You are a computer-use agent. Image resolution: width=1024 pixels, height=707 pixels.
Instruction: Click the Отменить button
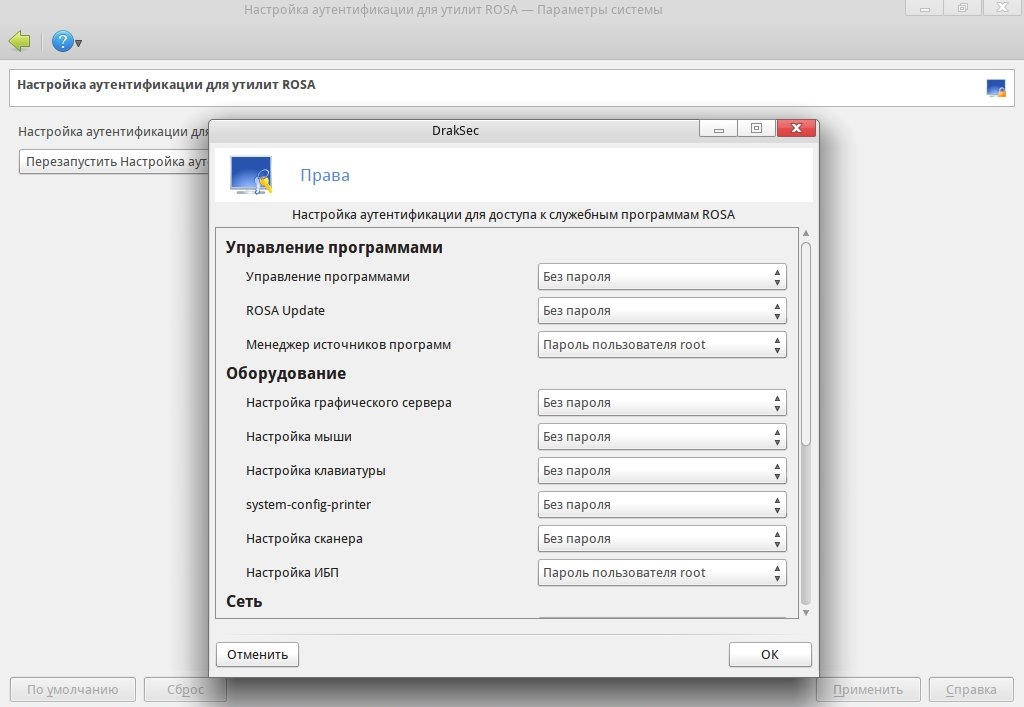tap(257, 654)
